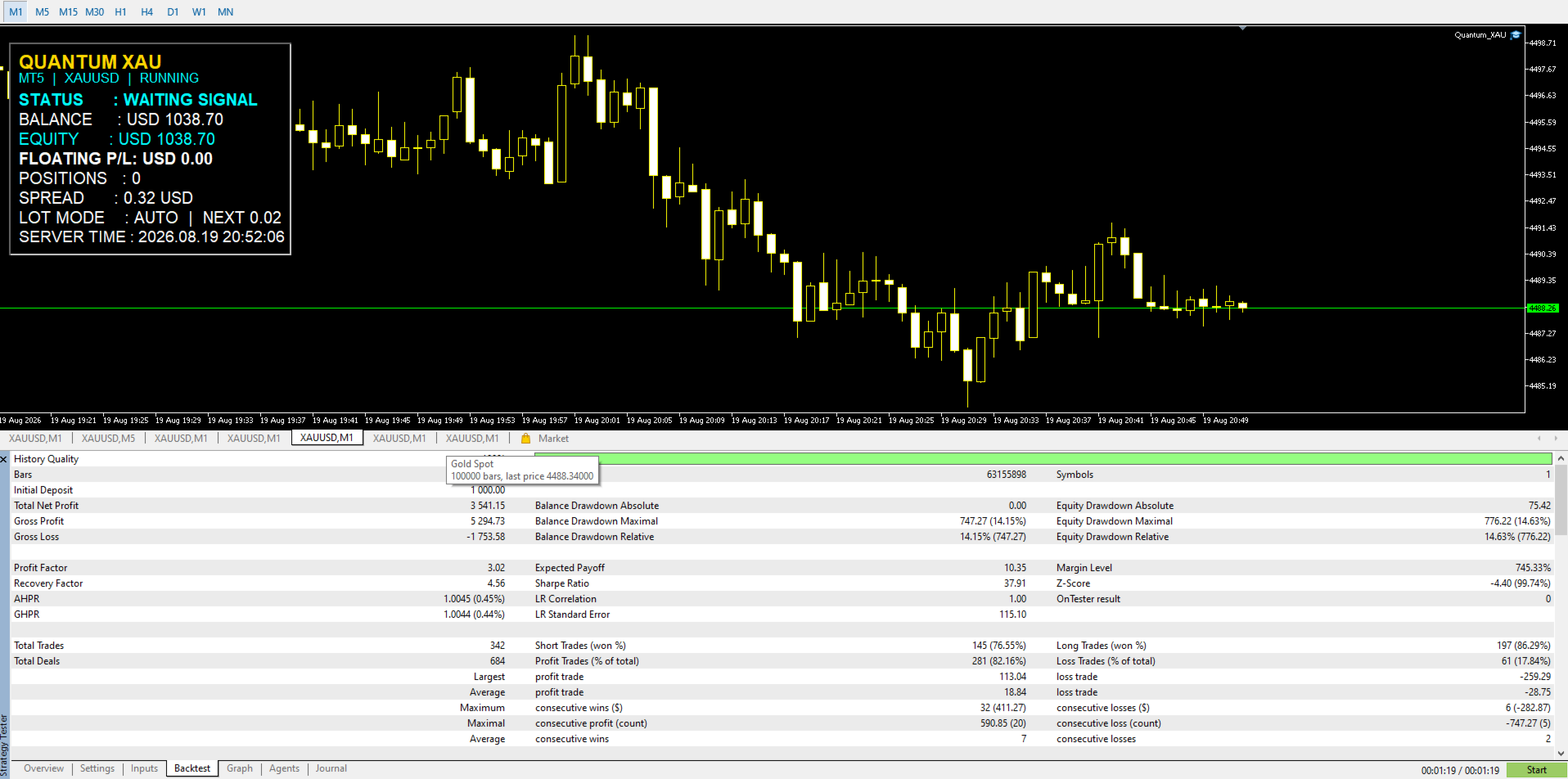This screenshot has height=779, width=1568.
Task: Click the Margin Level value 745.33%
Action: [x=1533, y=568]
